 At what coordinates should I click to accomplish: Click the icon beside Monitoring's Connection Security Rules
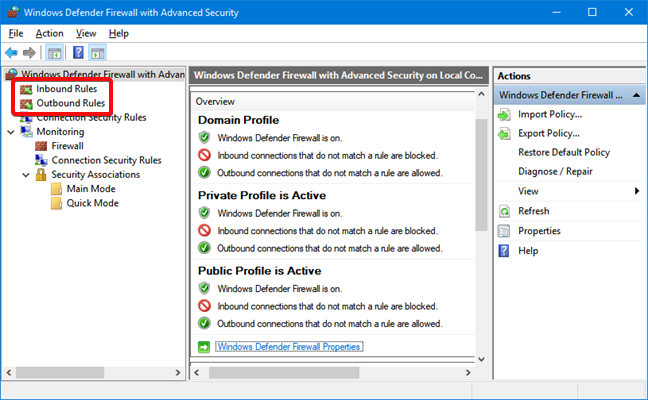41,160
